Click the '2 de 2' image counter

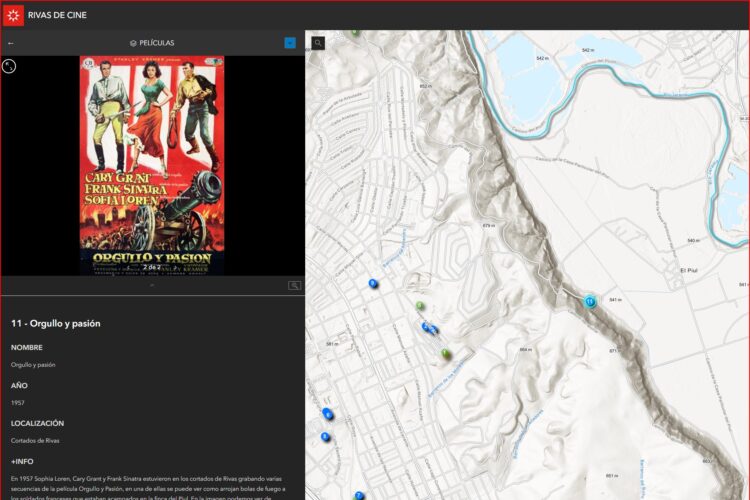click(x=152, y=267)
